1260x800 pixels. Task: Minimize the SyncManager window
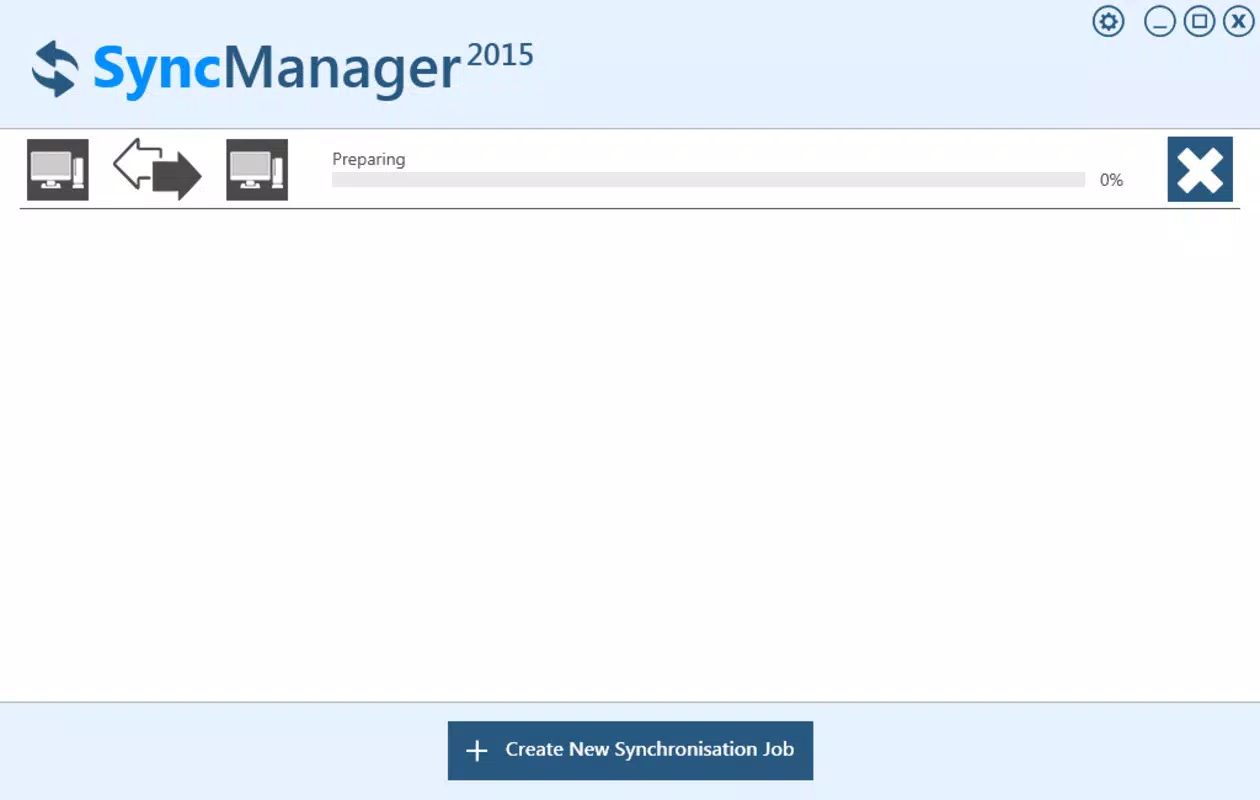(1160, 21)
